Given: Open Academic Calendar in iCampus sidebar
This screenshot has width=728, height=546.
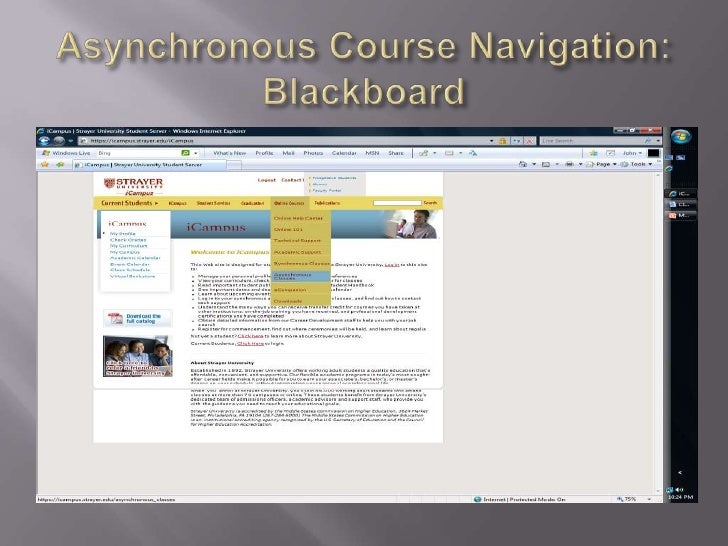Looking at the screenshot, I should (x=135, y=258).
